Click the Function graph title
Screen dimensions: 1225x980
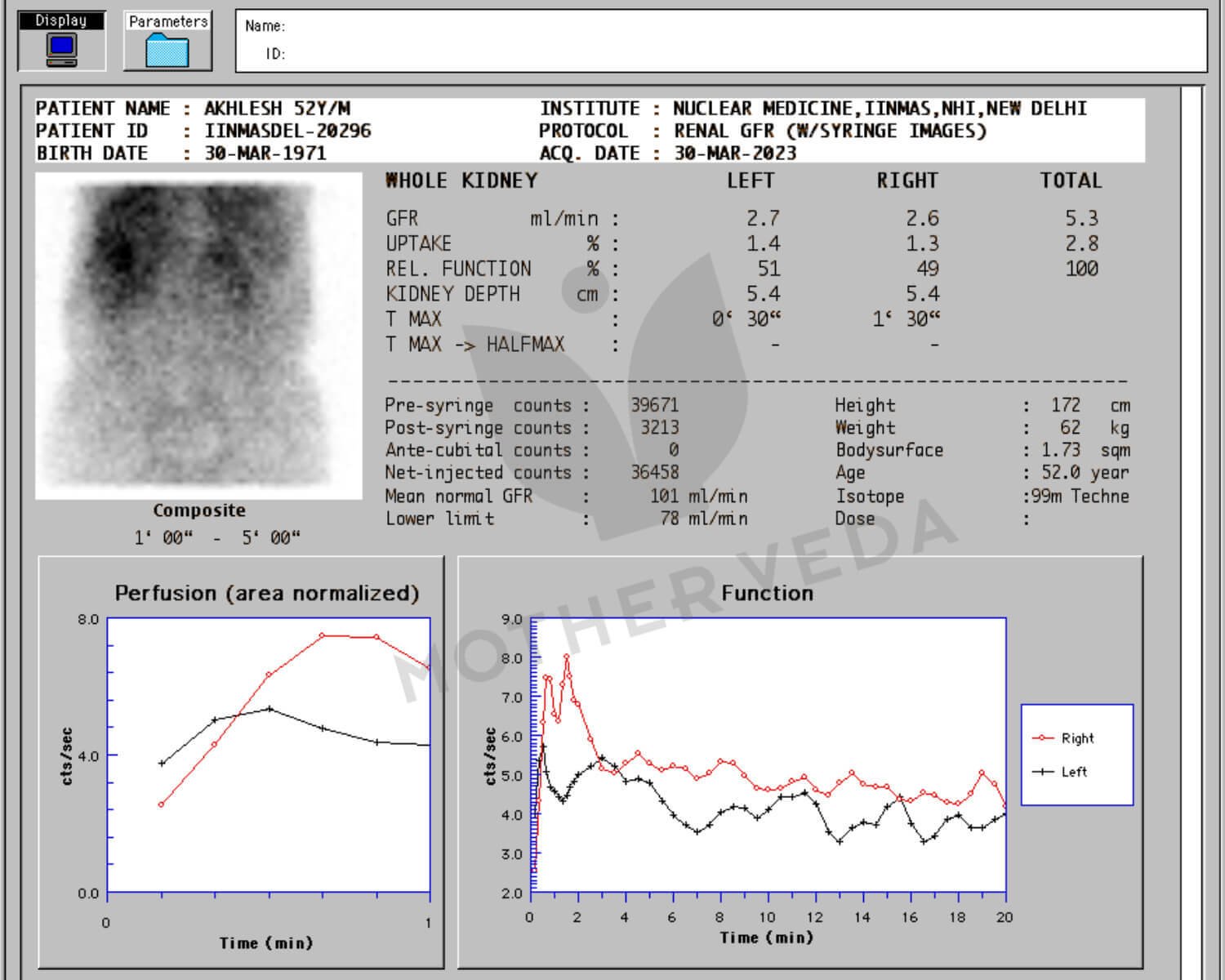click(767, 593)
